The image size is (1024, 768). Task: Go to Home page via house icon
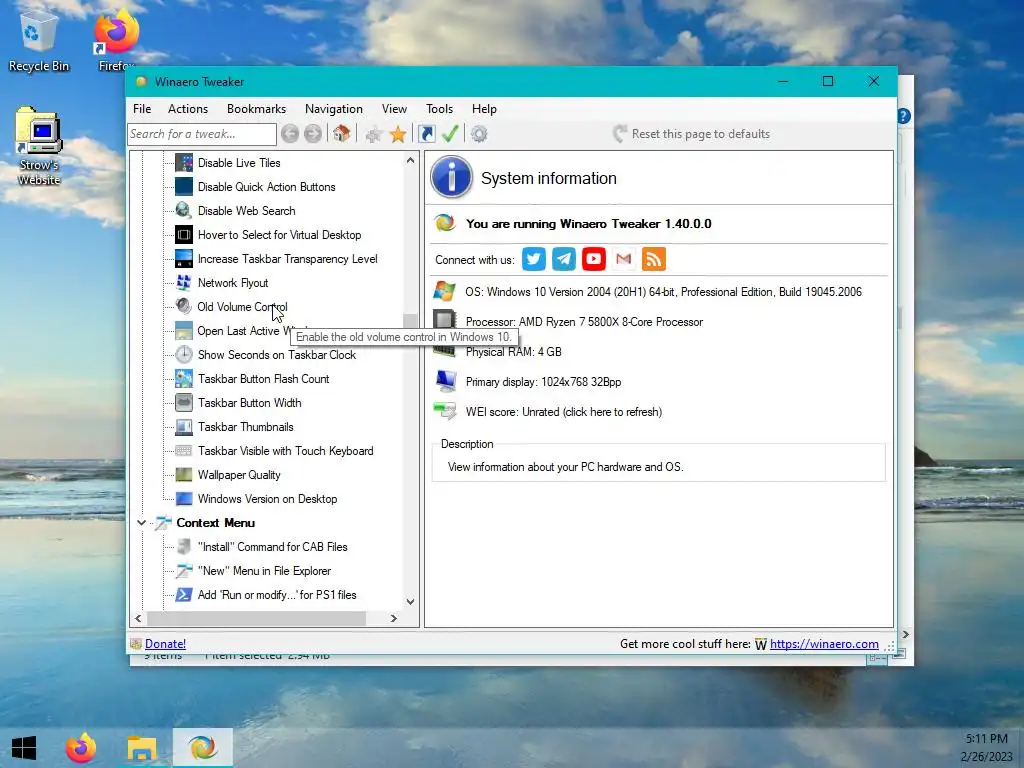pyautogui.click(x=342, y=134)
